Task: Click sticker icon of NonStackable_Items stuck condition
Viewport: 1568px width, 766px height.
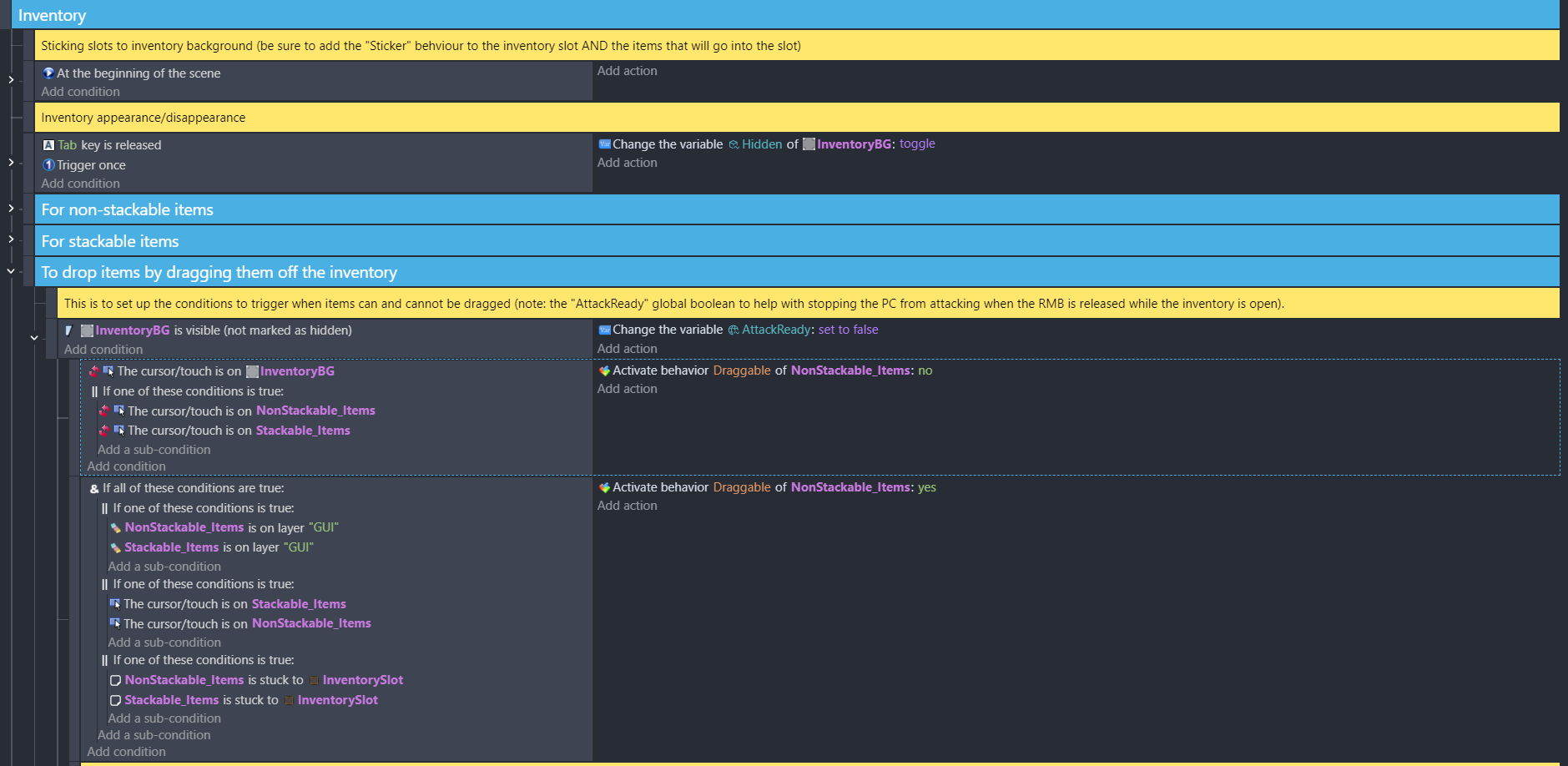Action: tap(116, 681)
